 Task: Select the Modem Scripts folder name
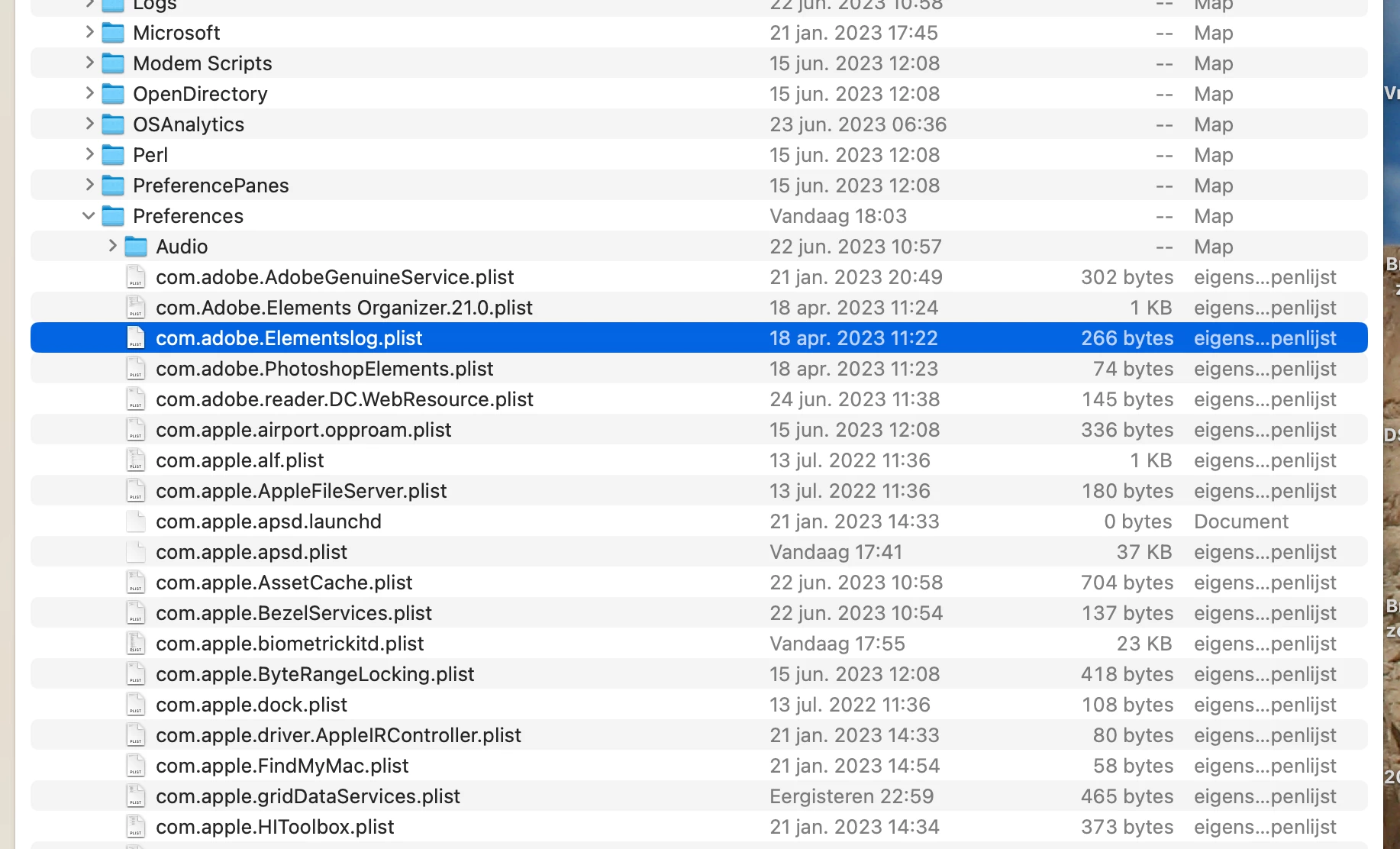[x=202, y=63]
